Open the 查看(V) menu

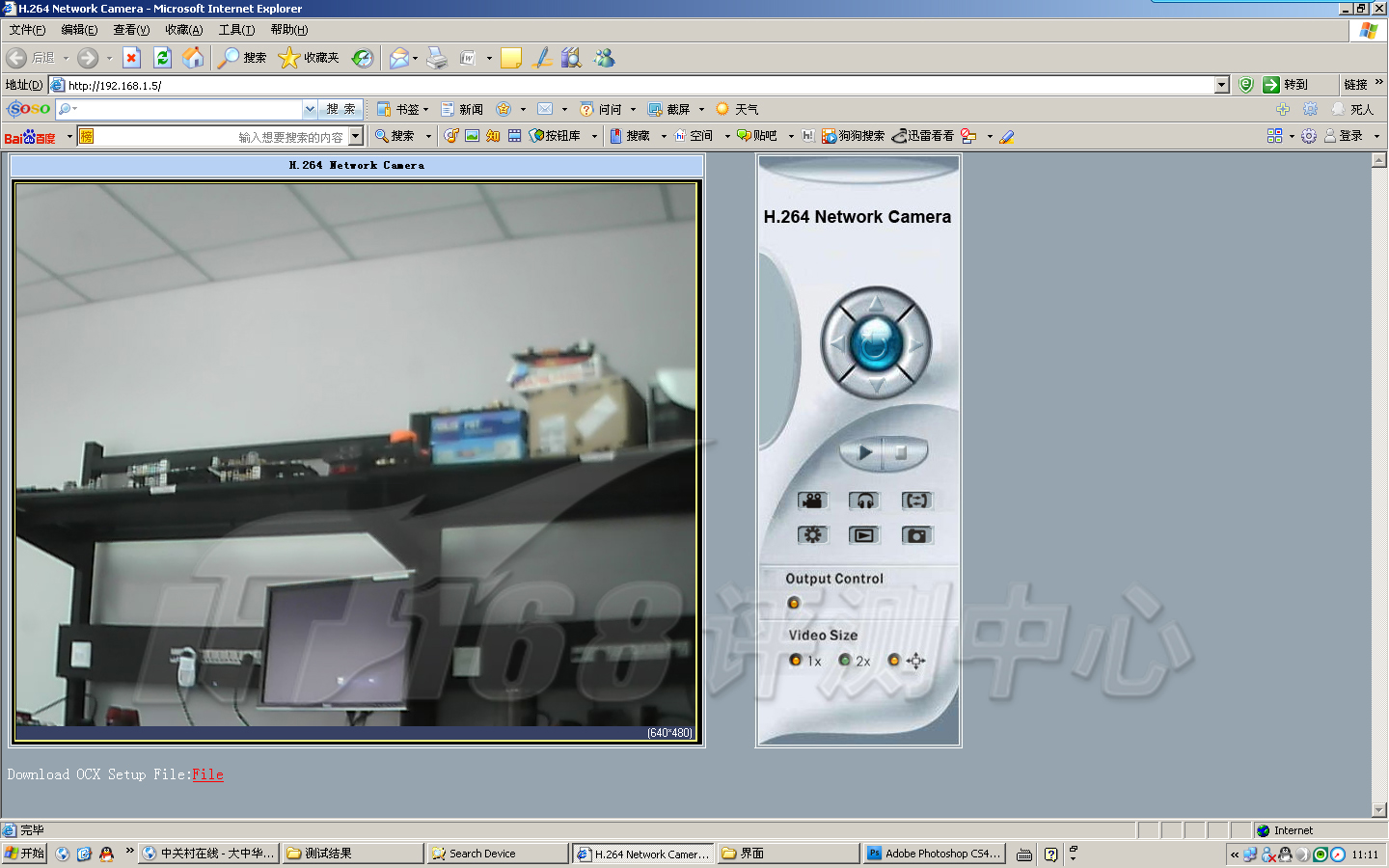(131, 30)
